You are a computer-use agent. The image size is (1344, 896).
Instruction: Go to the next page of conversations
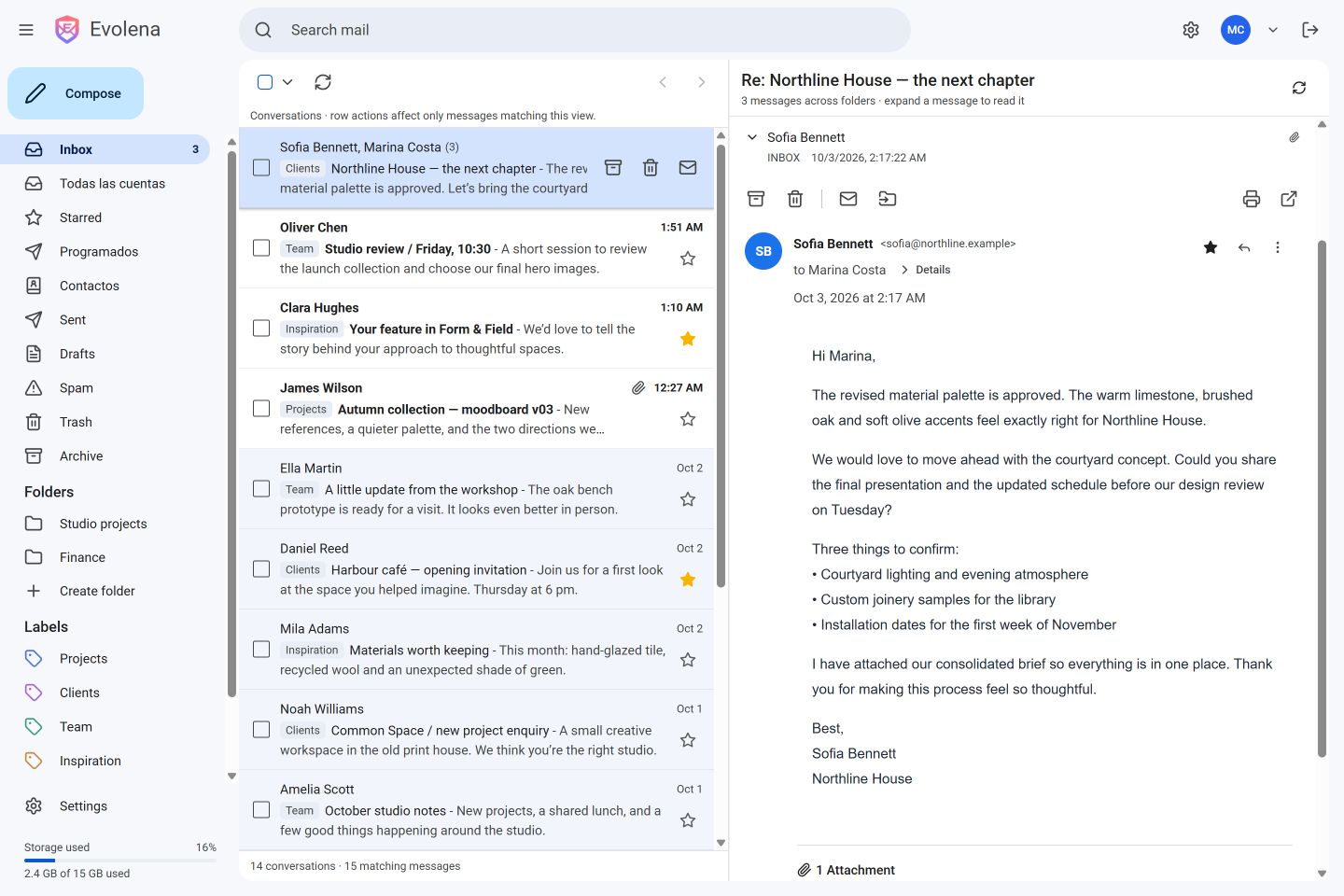pos(702,82)
